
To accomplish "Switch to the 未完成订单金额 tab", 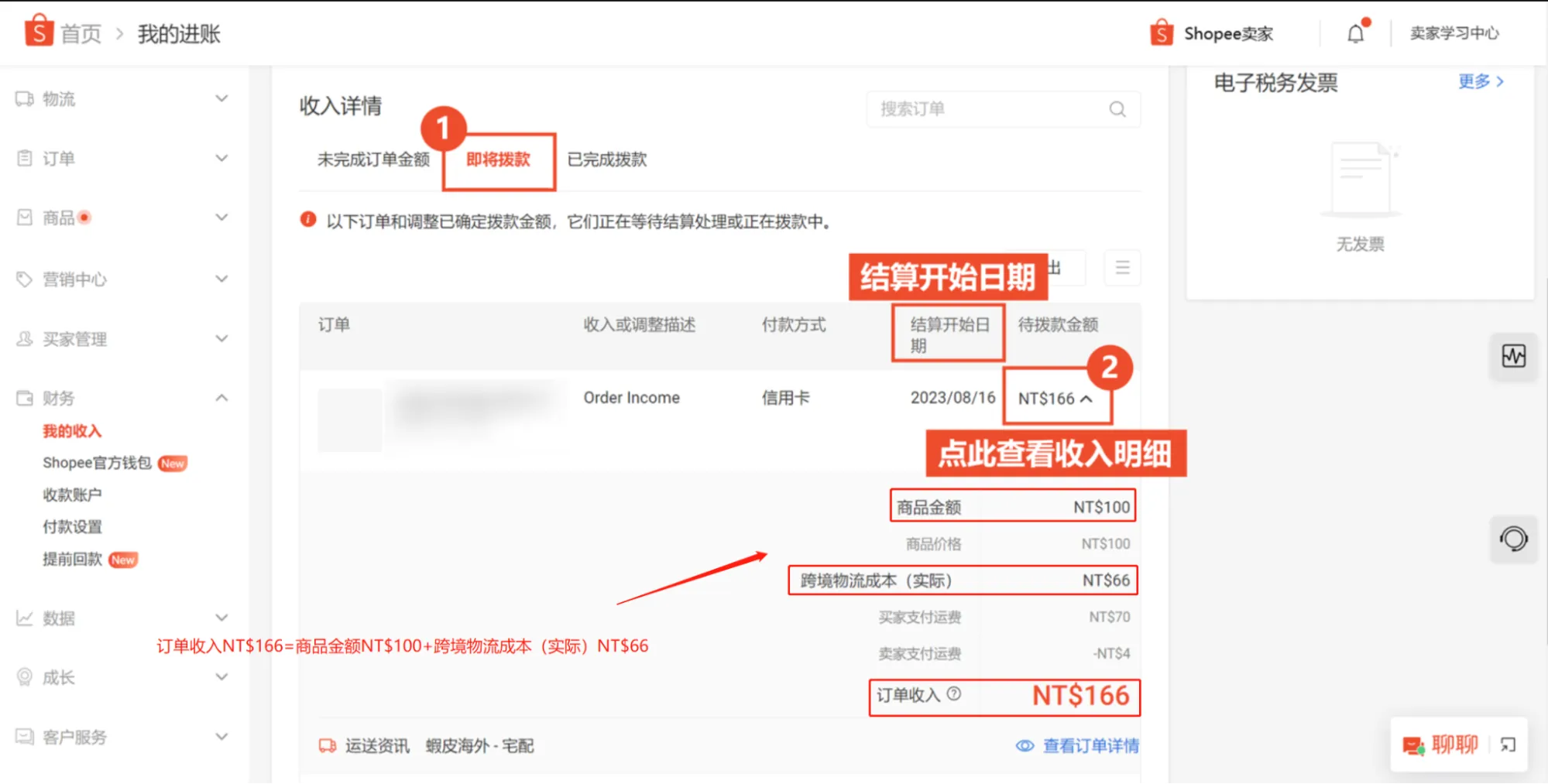I will [372, 159].
